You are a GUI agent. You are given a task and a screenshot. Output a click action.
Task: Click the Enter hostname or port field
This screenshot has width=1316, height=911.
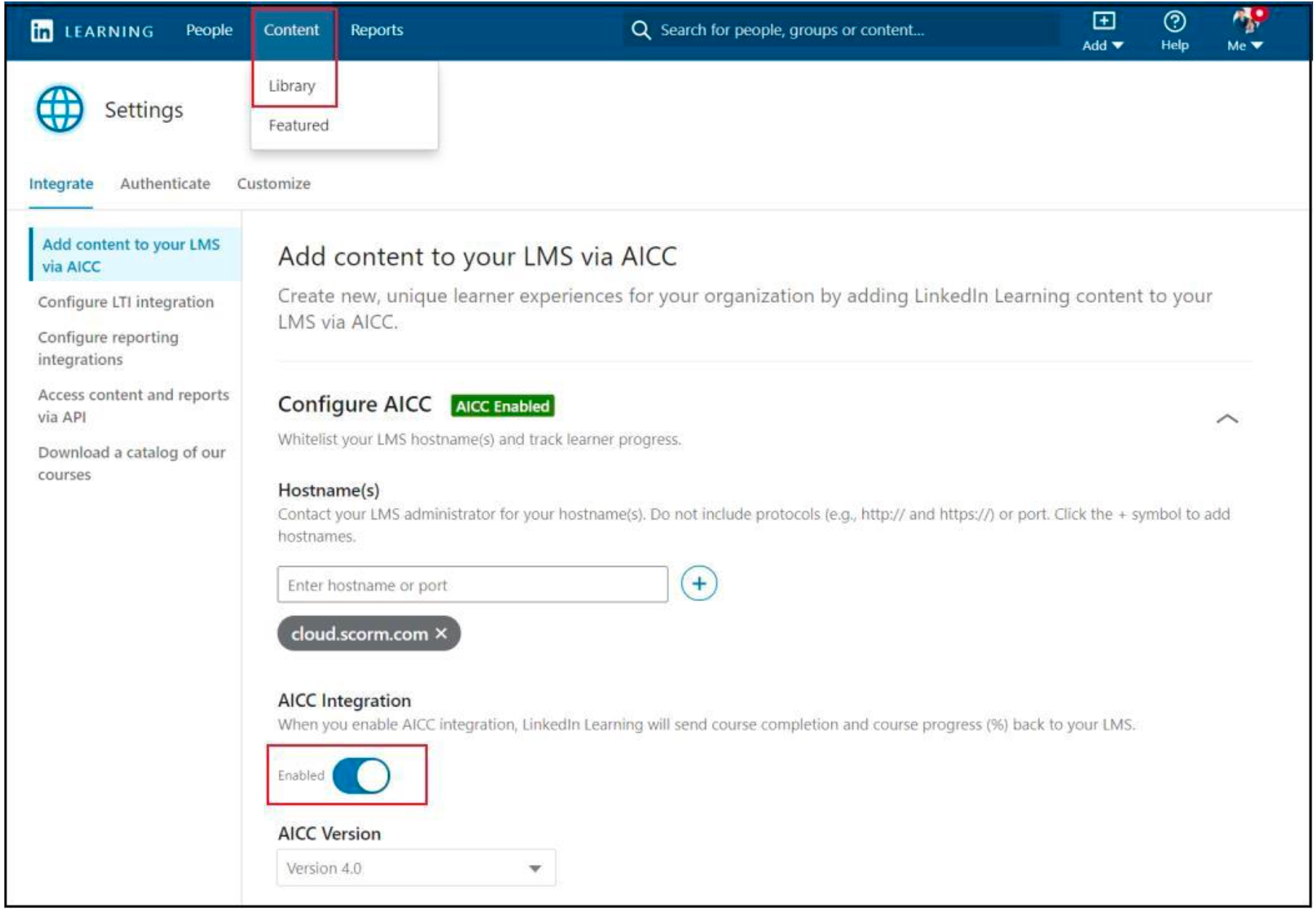coord(472,582)
